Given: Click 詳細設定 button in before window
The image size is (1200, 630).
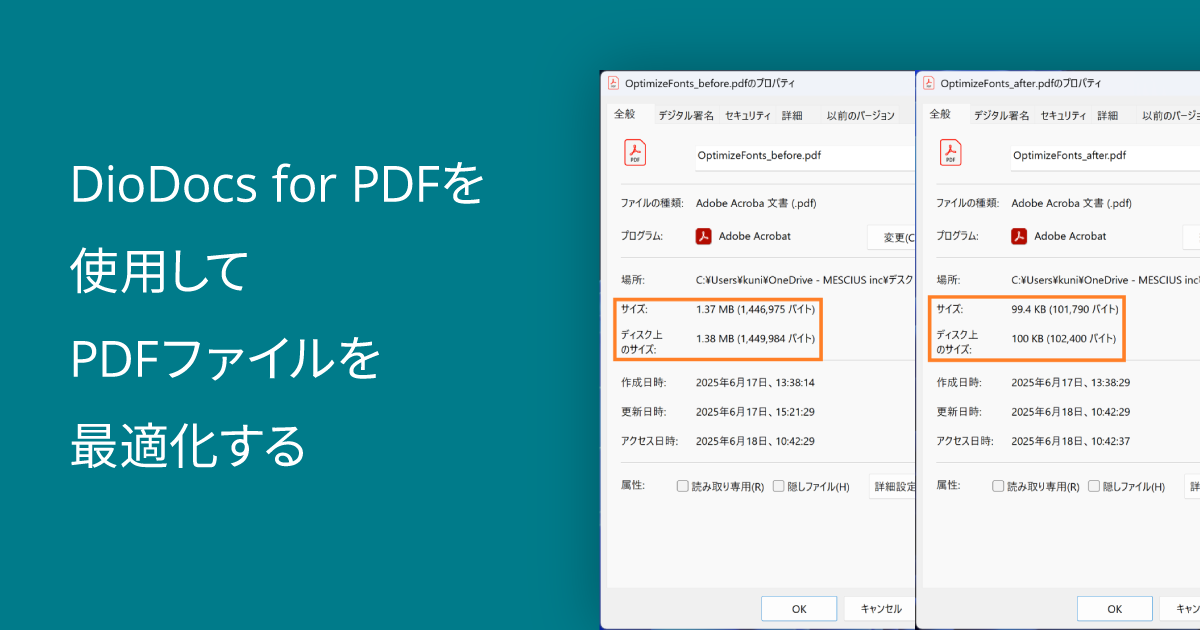Looking at the screenshot, I should pos(892,487).
